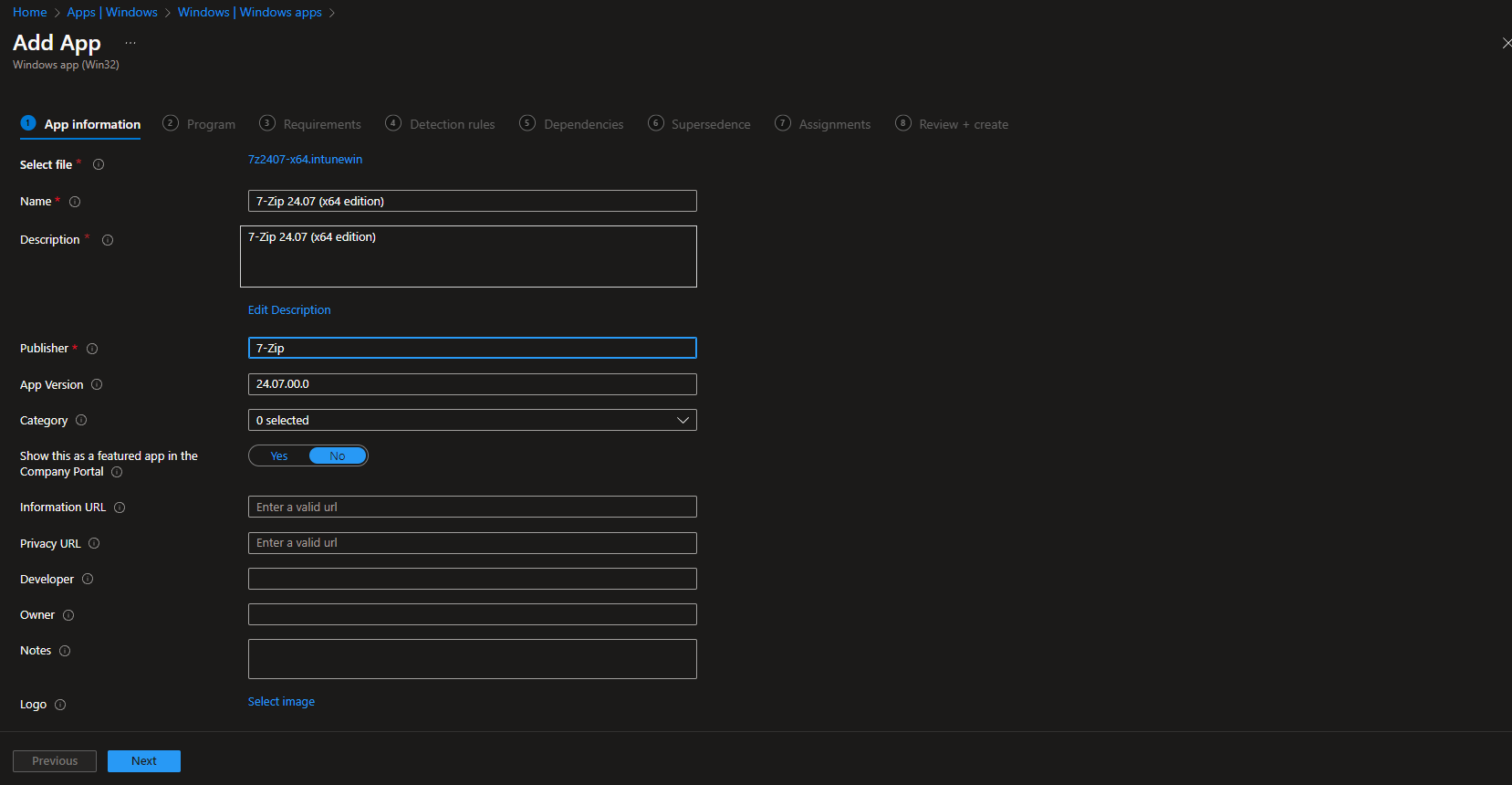
Task: Click the info icon next to Company Portal
Action: (x=117, y=472)
